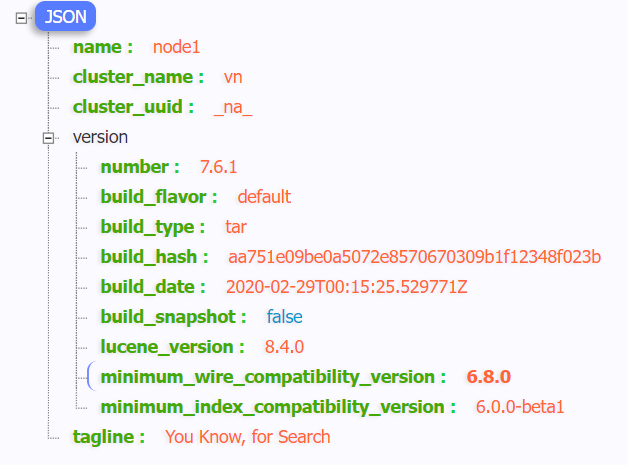Collapse the root JSON node expander
The image size is (627, 465).
[x=20, y=17]
